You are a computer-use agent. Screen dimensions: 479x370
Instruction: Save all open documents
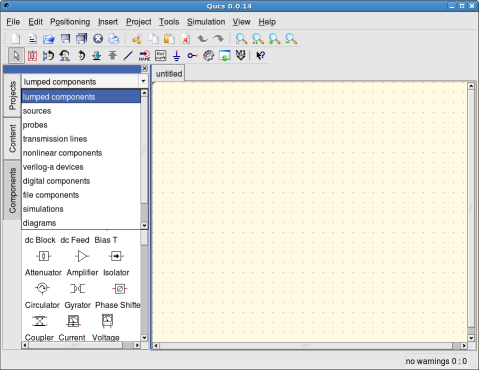point(81,39)
